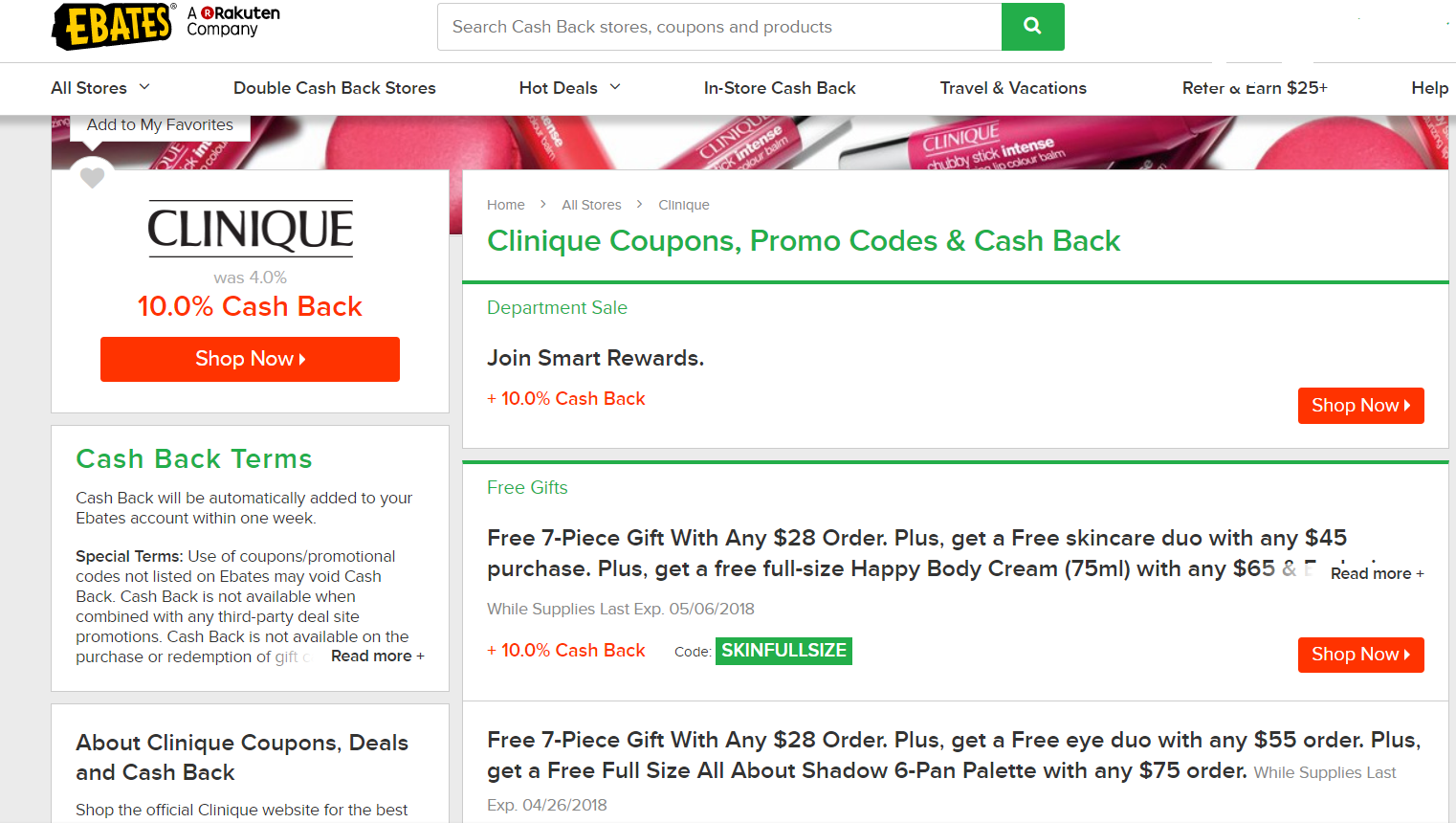Click the green search magnifier button
The width and height of the screenshot is (1456, 823).
1032,27
